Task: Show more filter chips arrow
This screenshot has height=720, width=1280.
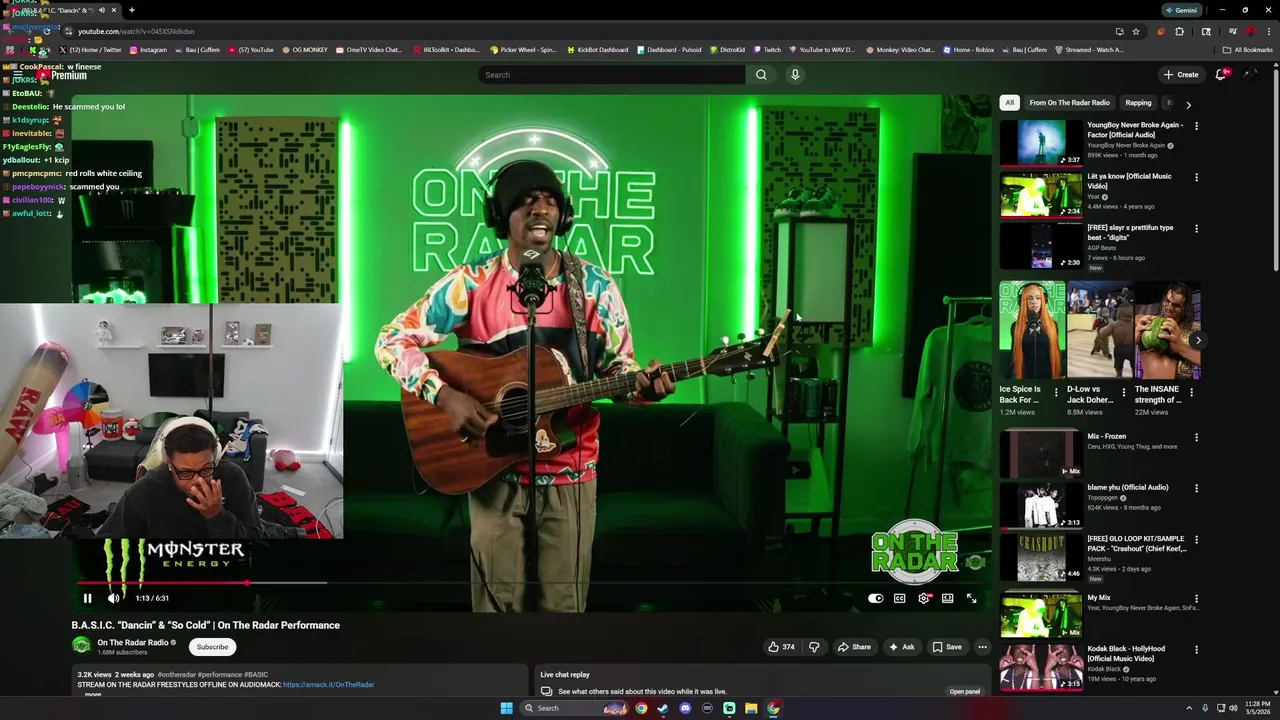Action: (x=1188, y=104)
